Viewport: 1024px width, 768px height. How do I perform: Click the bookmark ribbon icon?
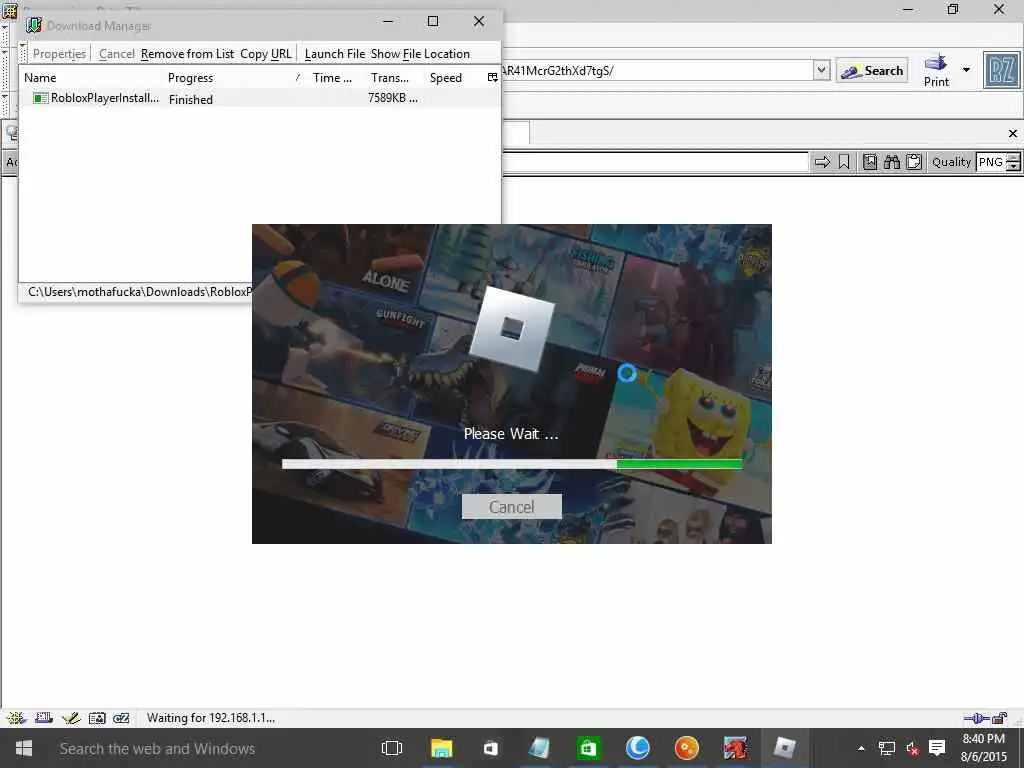844,162
